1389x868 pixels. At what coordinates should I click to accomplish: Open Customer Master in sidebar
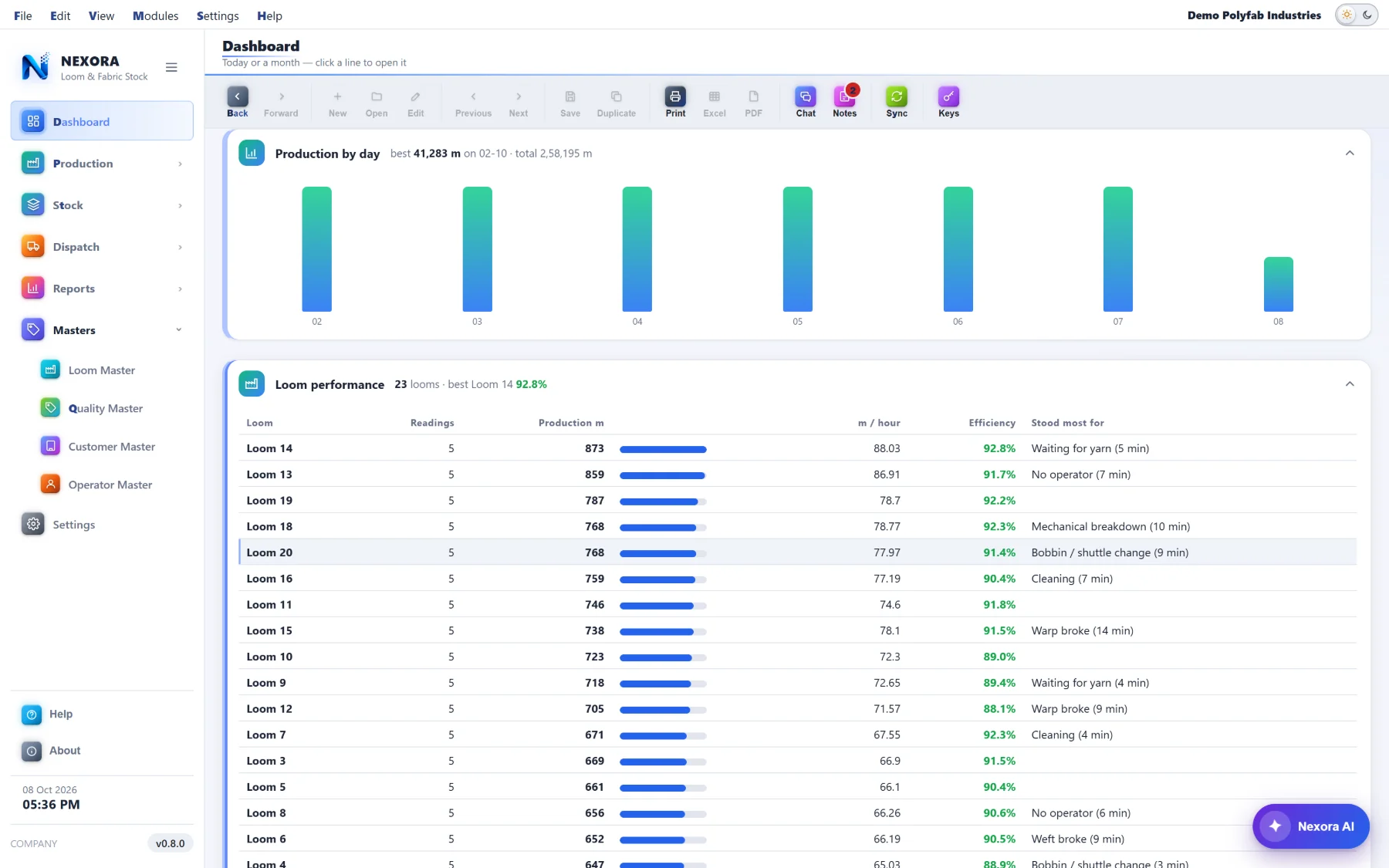click(102, 447)
